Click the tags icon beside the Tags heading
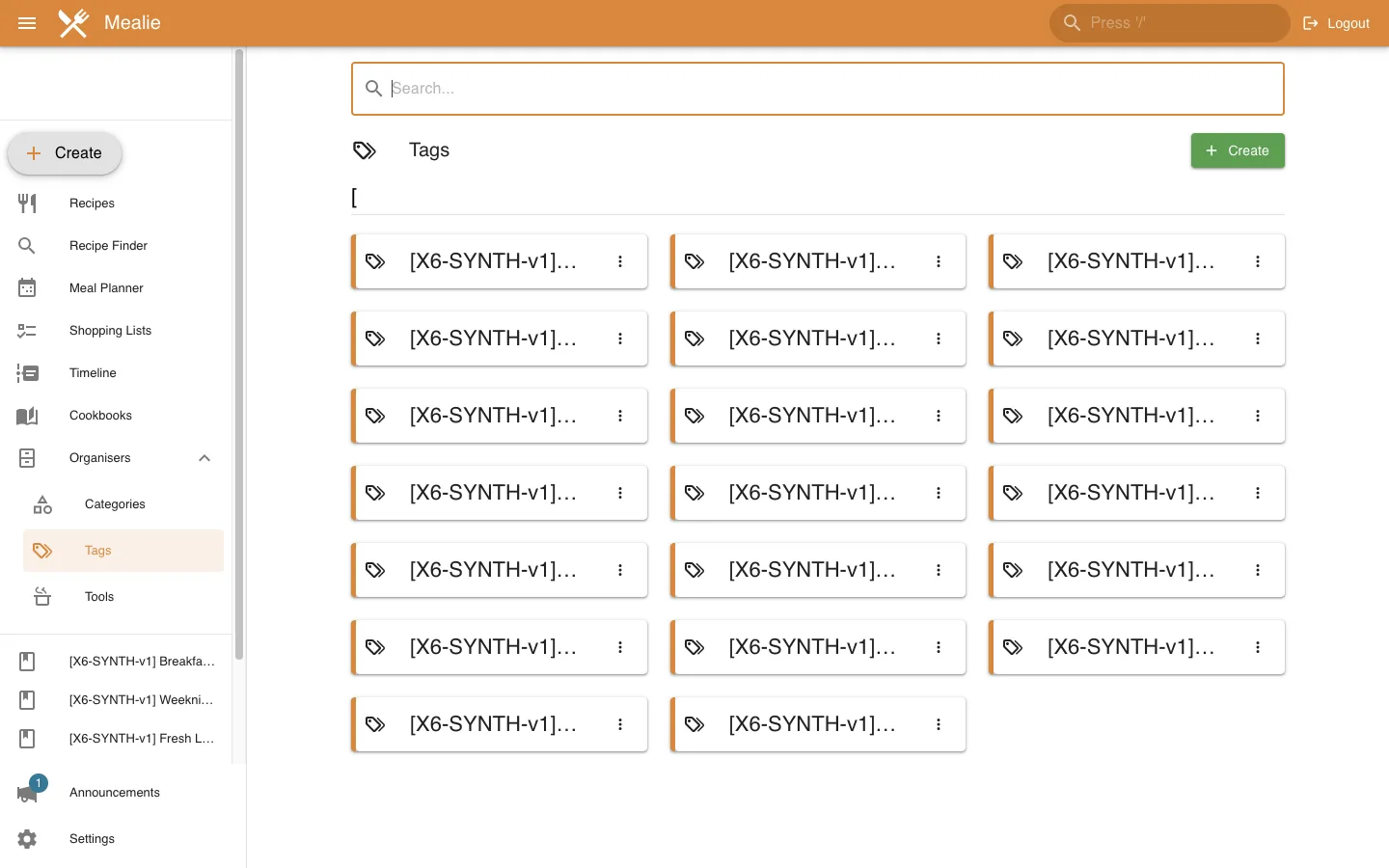 point(365,150)
